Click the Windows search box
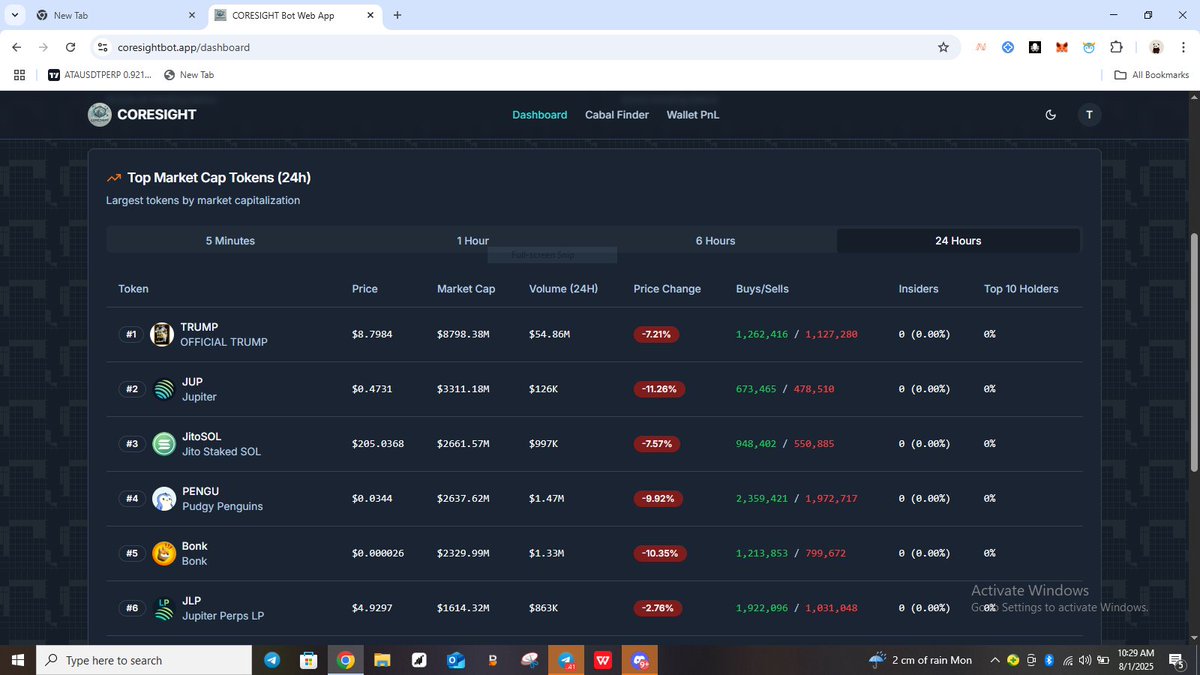Viewport: 1200px width, 675px height. (144, 660)
